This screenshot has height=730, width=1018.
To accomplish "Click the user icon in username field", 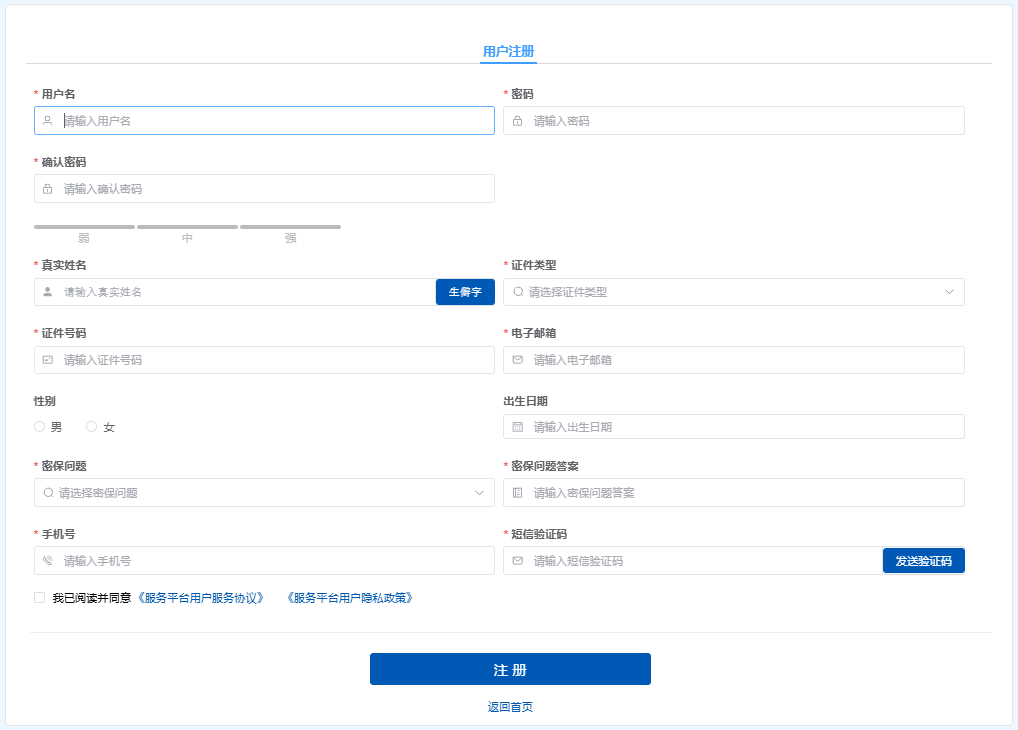I will coord(47,121).
